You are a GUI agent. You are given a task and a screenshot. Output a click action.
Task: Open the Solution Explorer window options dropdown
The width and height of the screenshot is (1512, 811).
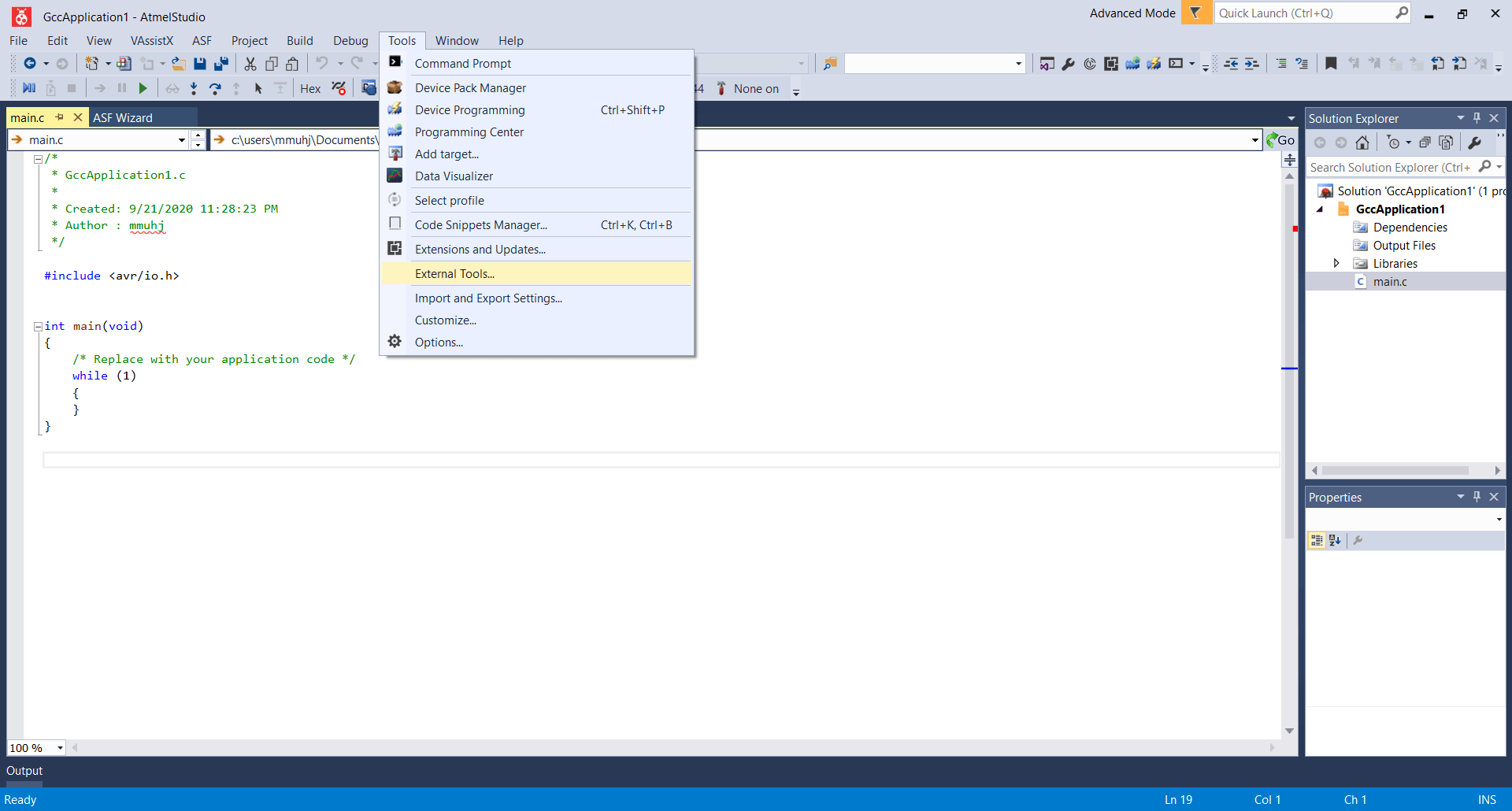tap(1461, 118)
